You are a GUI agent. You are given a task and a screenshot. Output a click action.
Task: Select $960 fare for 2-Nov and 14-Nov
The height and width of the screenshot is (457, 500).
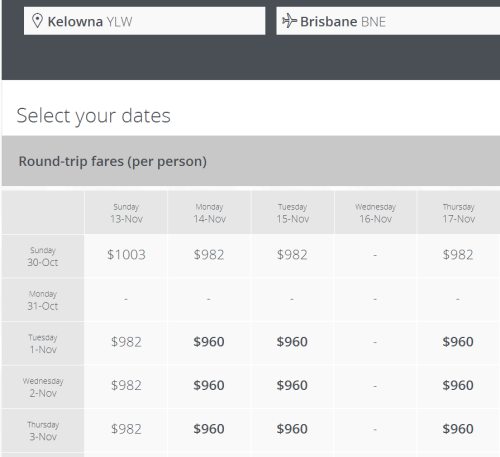[209, 386]
